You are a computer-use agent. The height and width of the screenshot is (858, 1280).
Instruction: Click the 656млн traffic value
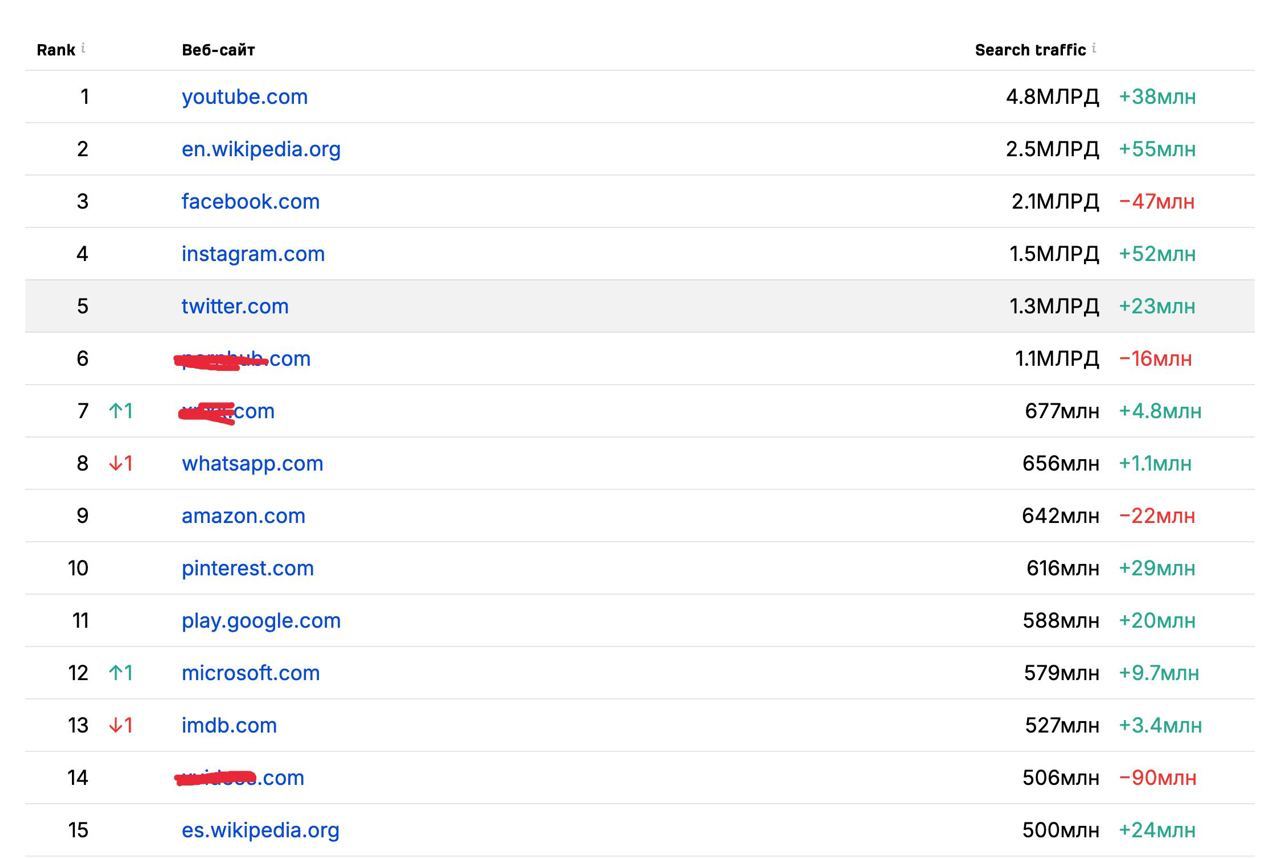1060,463
